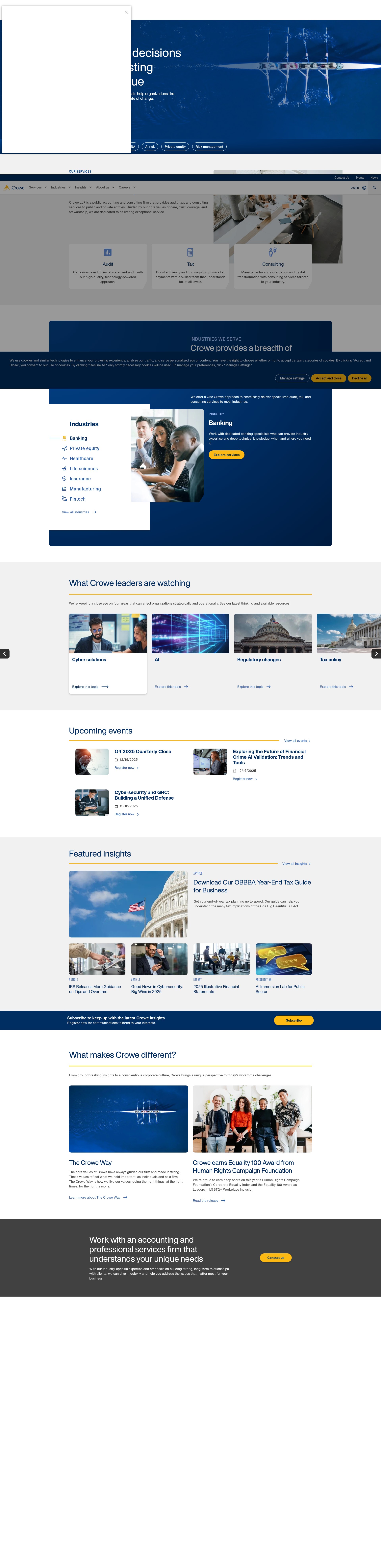This screenshot has height=1568, width=381.
Task: Open 2025 Illustrative Financial Statements report
Action: tap(216, 989)
